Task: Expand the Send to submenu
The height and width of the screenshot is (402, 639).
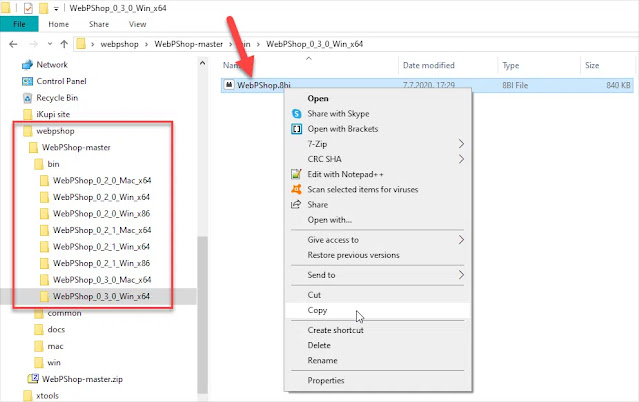Action: 461,275
